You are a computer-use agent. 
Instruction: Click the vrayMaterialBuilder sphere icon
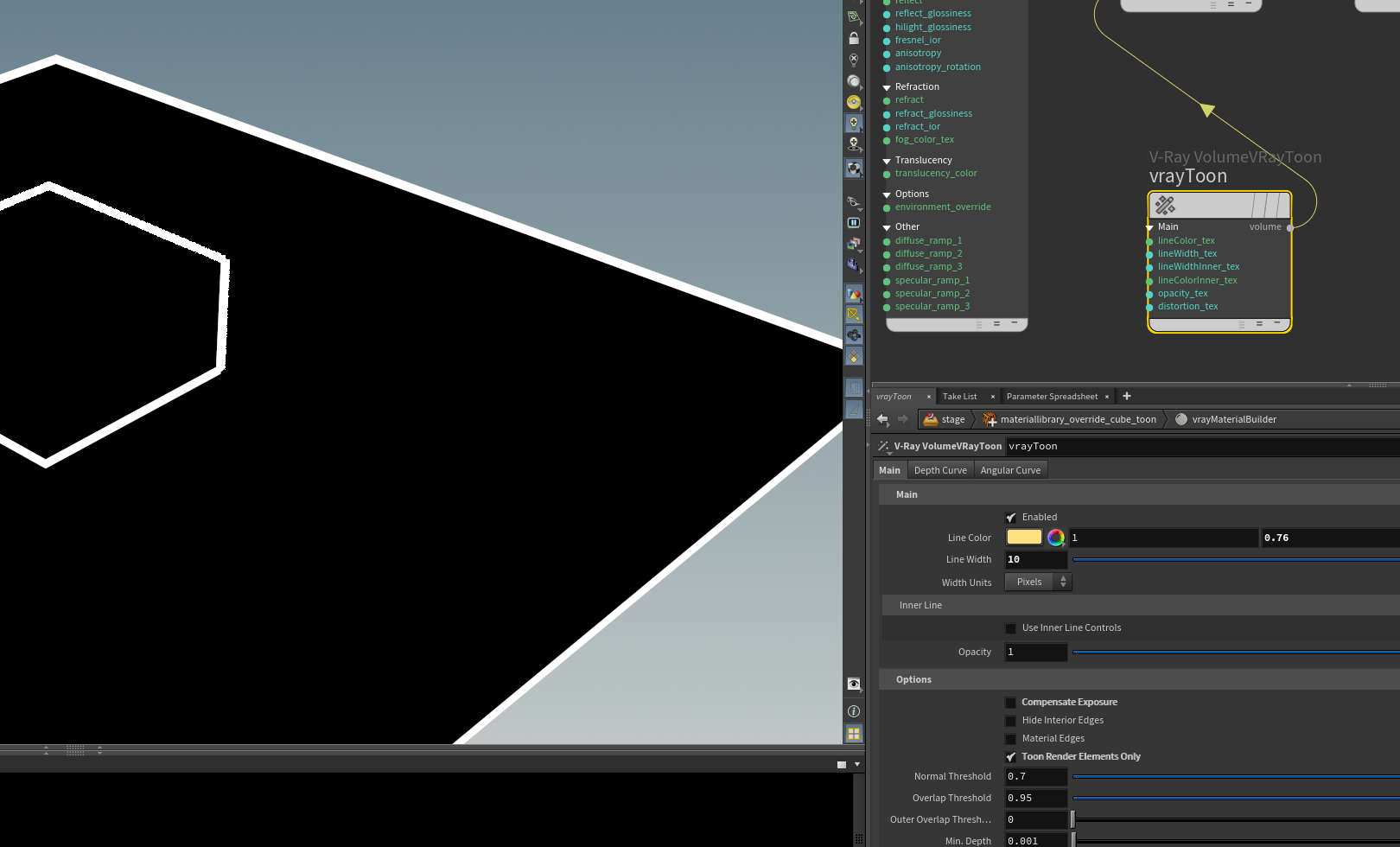(x=1181, y=419)
